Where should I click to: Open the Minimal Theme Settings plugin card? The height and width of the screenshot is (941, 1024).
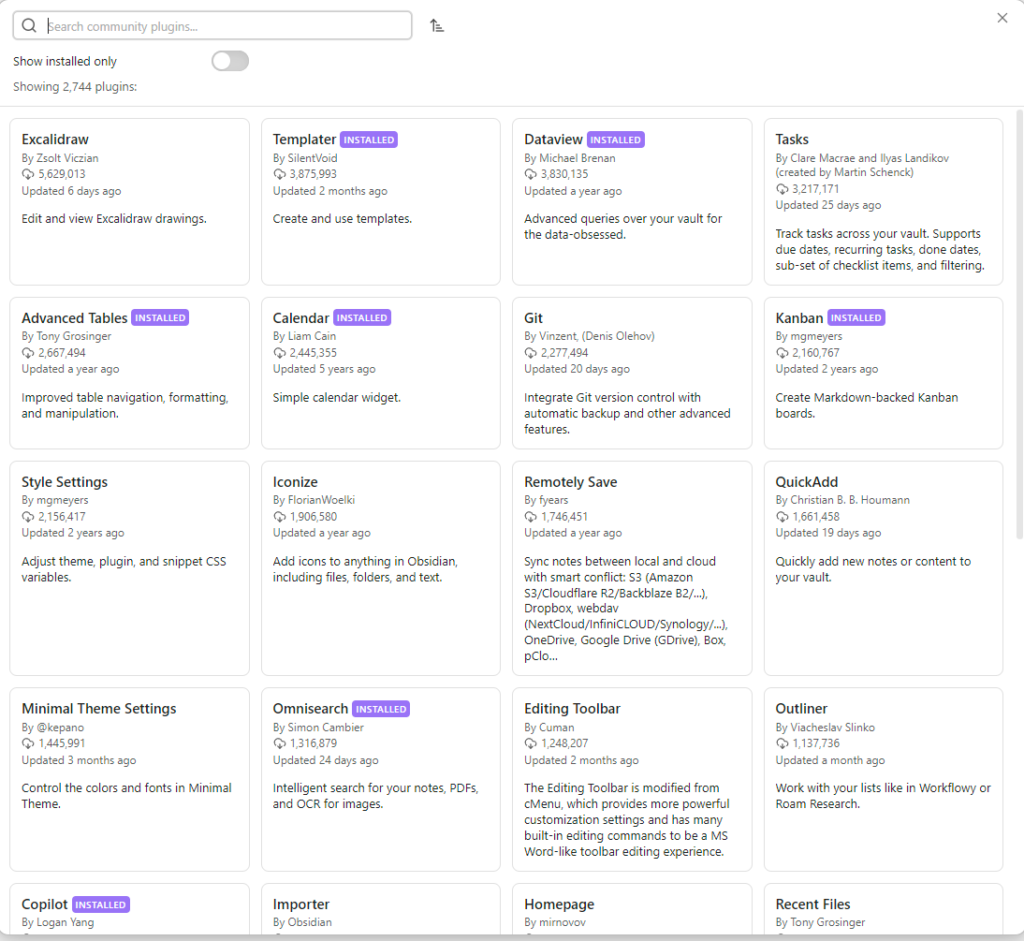point(129,780)
